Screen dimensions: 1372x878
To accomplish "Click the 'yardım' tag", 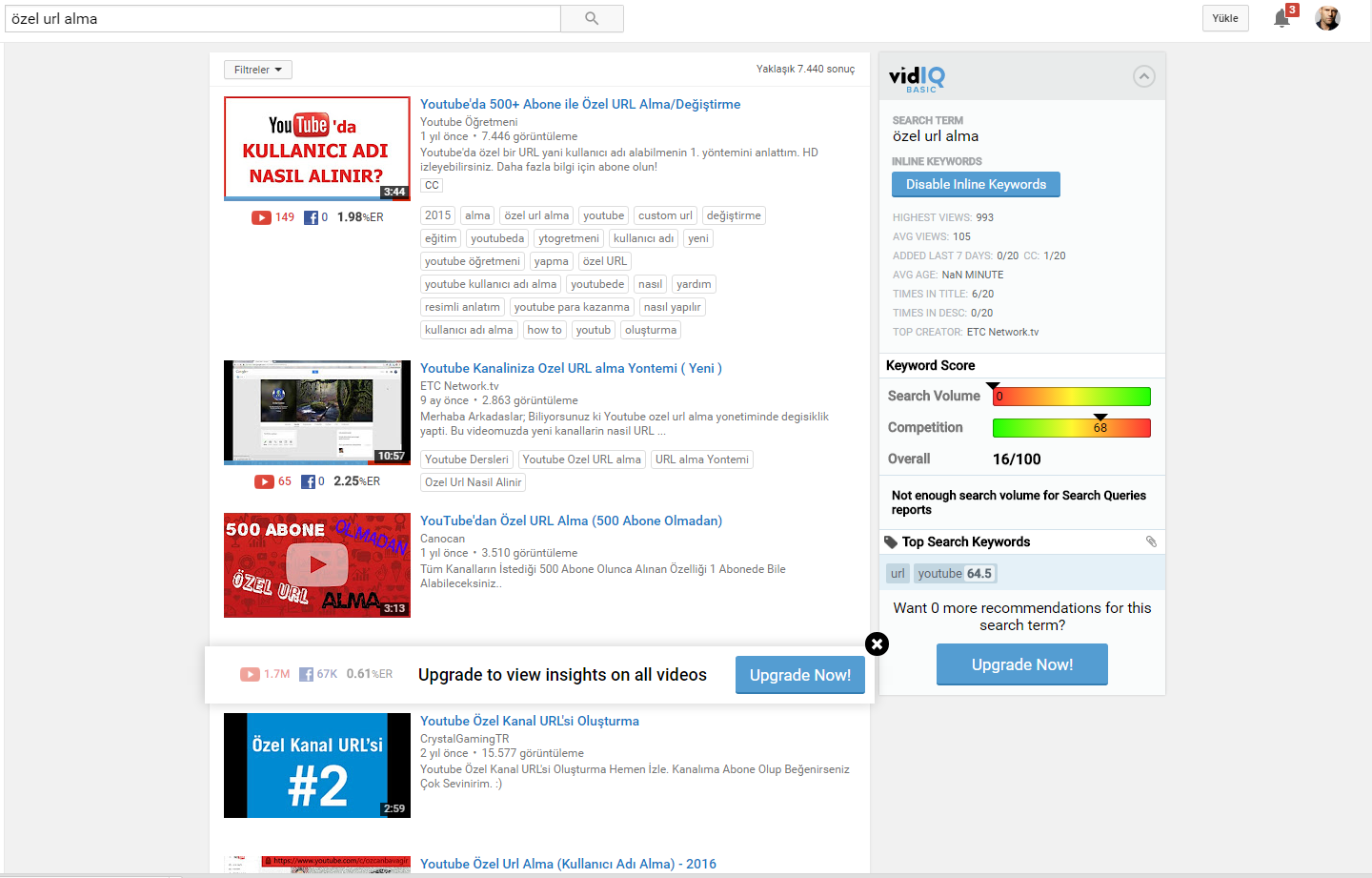I will pos(694,284).
